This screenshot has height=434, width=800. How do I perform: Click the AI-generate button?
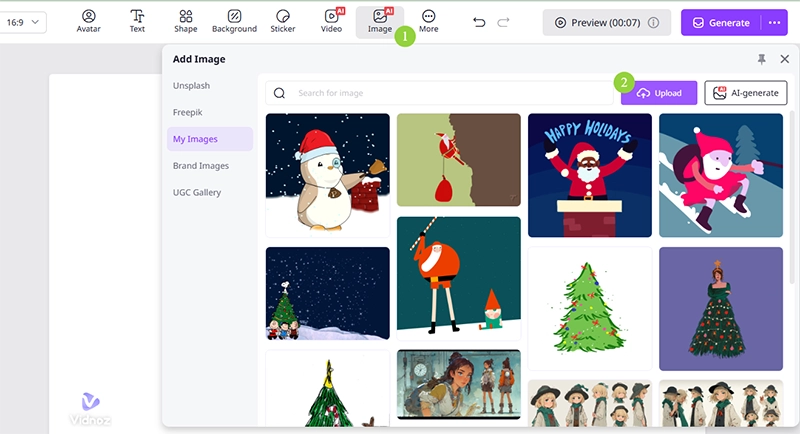[745, 93]
